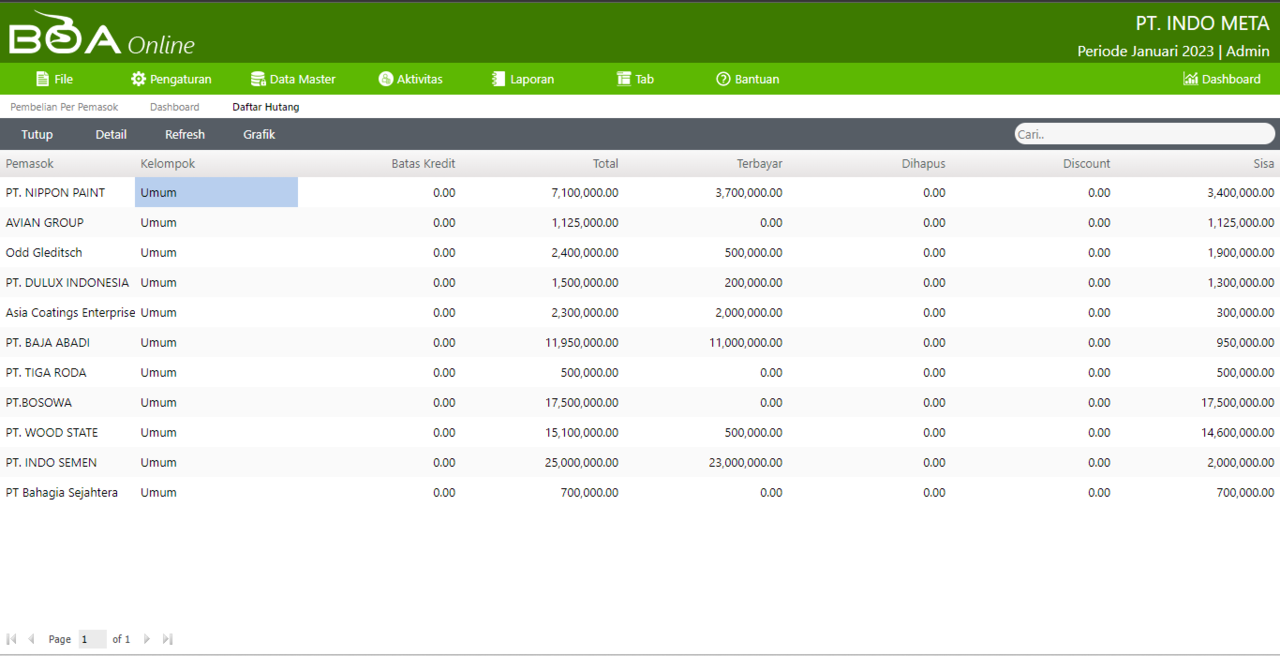Viewport: 1280px width, 656px height.
Task: Open the File menu
Action: coord(54,79)
